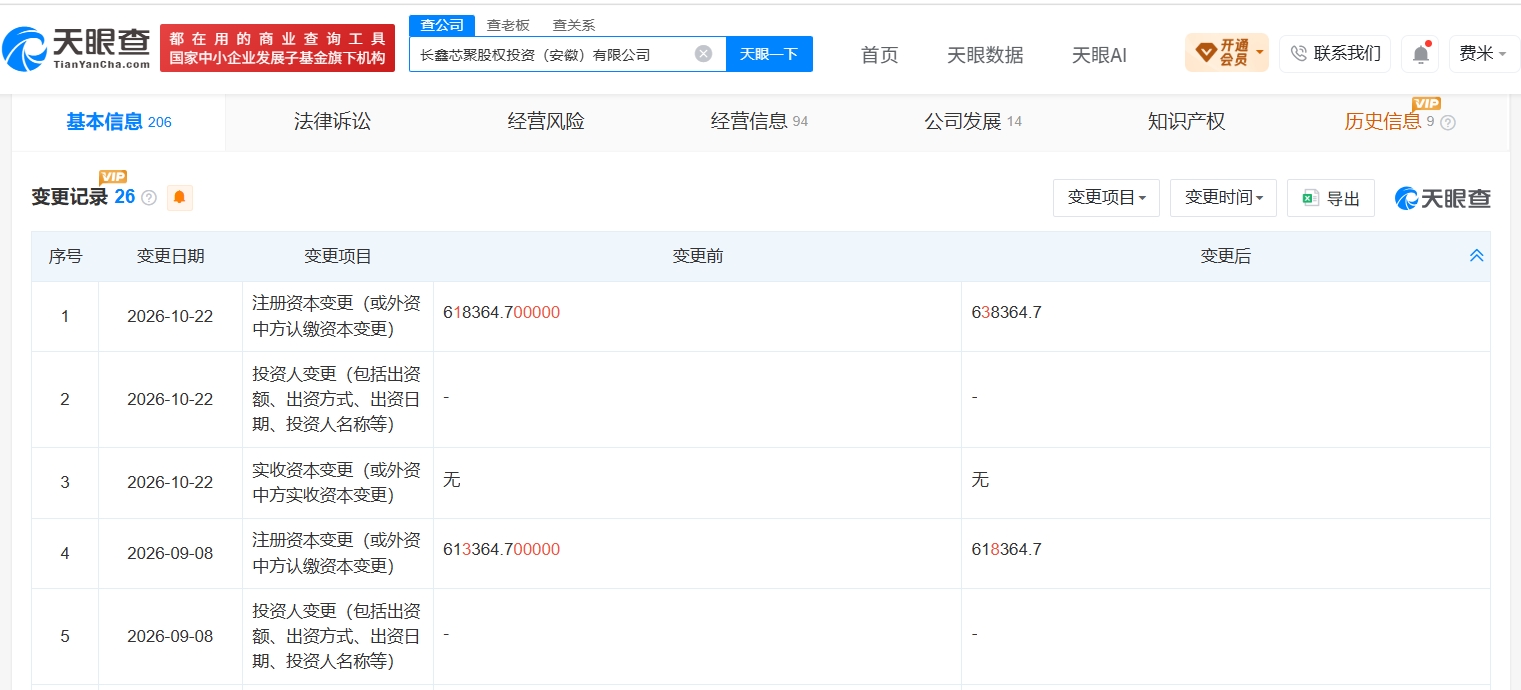Go to 首页 in top navigation
Viewport: 1521px width, 690px height.
point(880,55)
